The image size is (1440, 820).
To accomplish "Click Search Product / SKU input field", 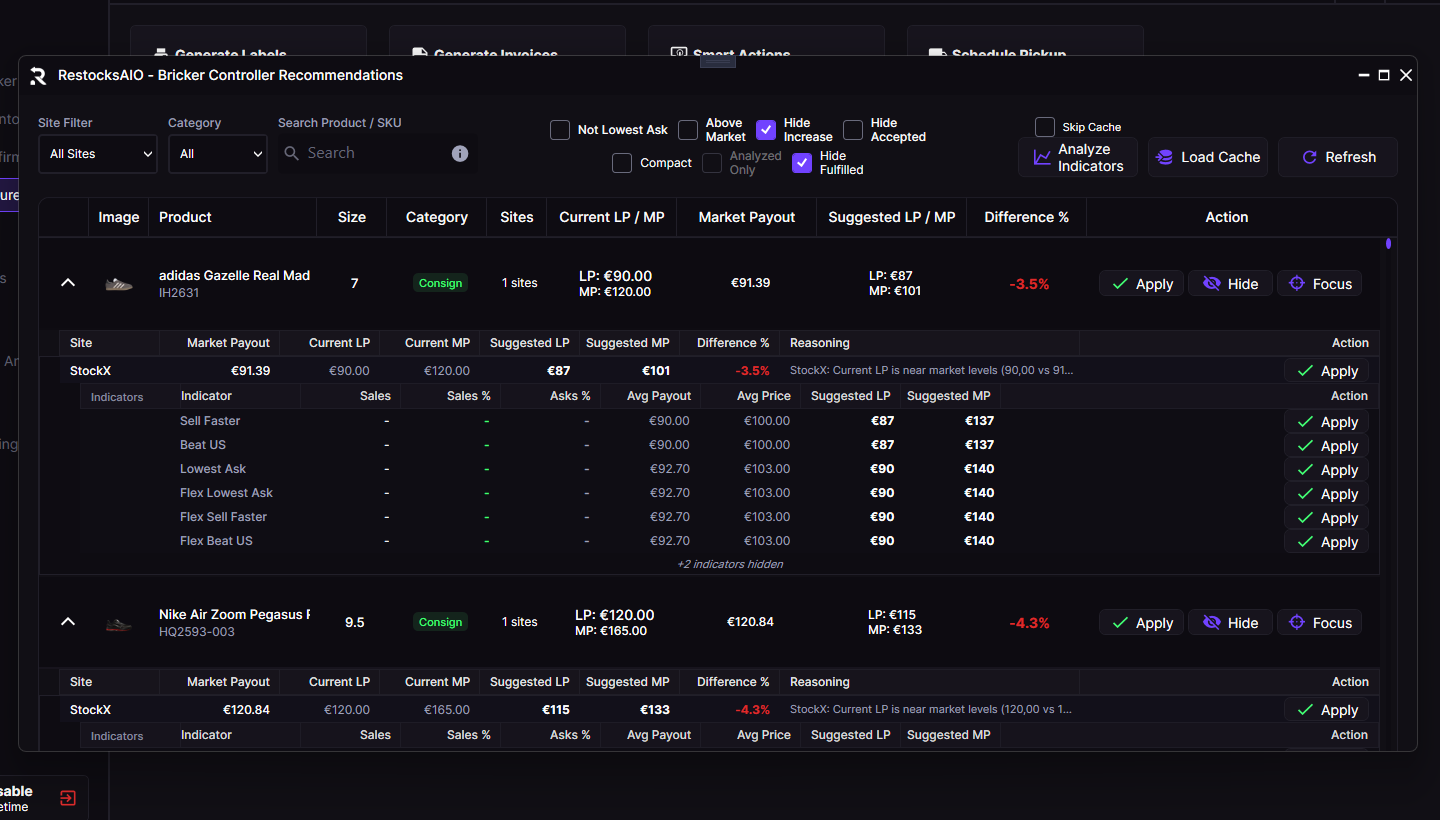I will pyautogui.click(x=377, y=153).
